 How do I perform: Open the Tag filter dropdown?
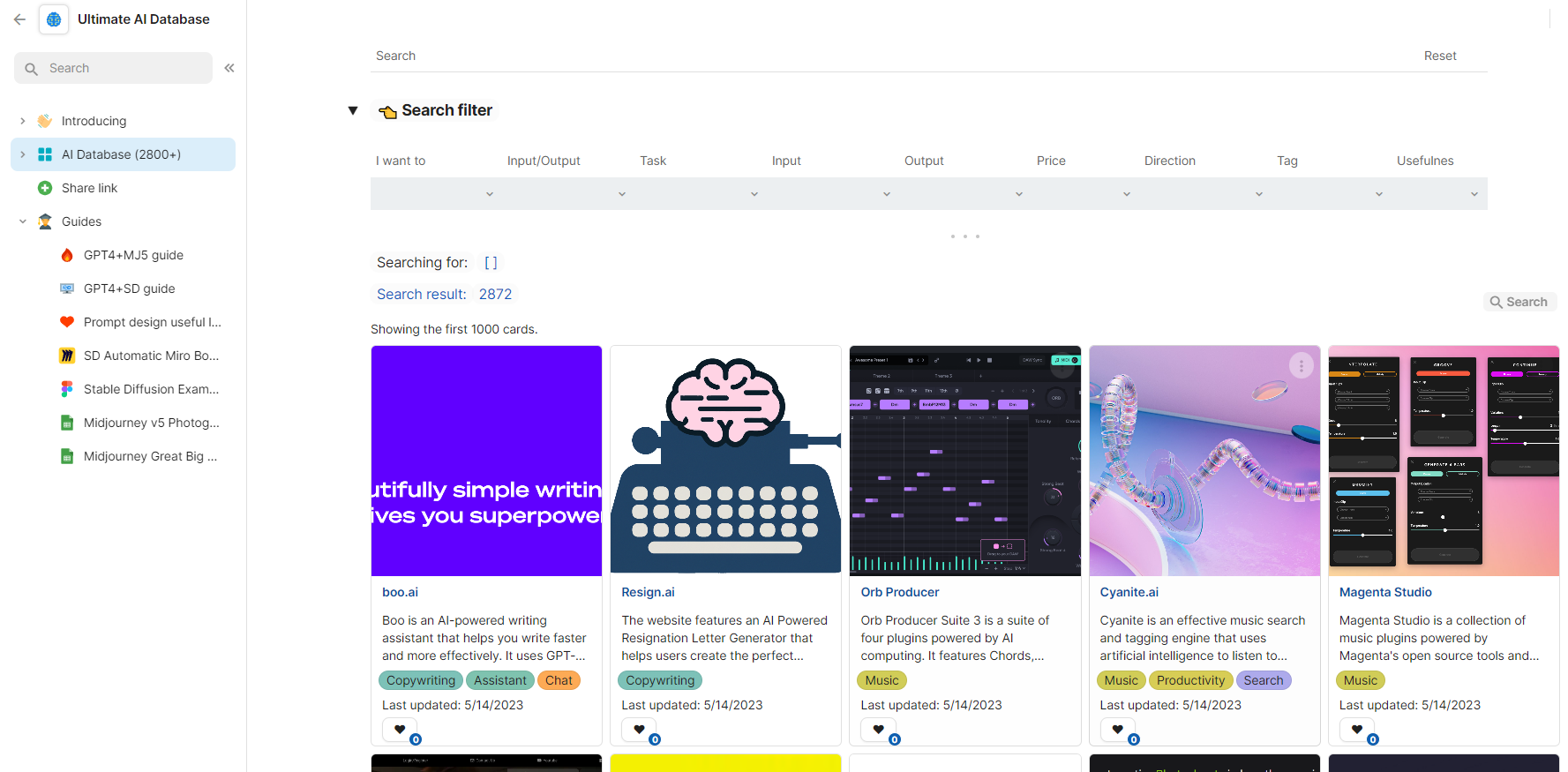pos(1332,194)
